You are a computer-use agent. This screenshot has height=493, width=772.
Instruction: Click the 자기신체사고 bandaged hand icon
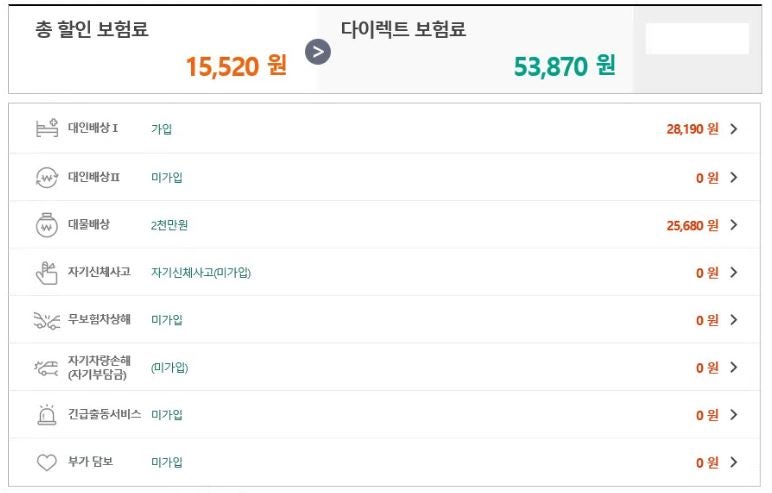click(x=47, y=273)
